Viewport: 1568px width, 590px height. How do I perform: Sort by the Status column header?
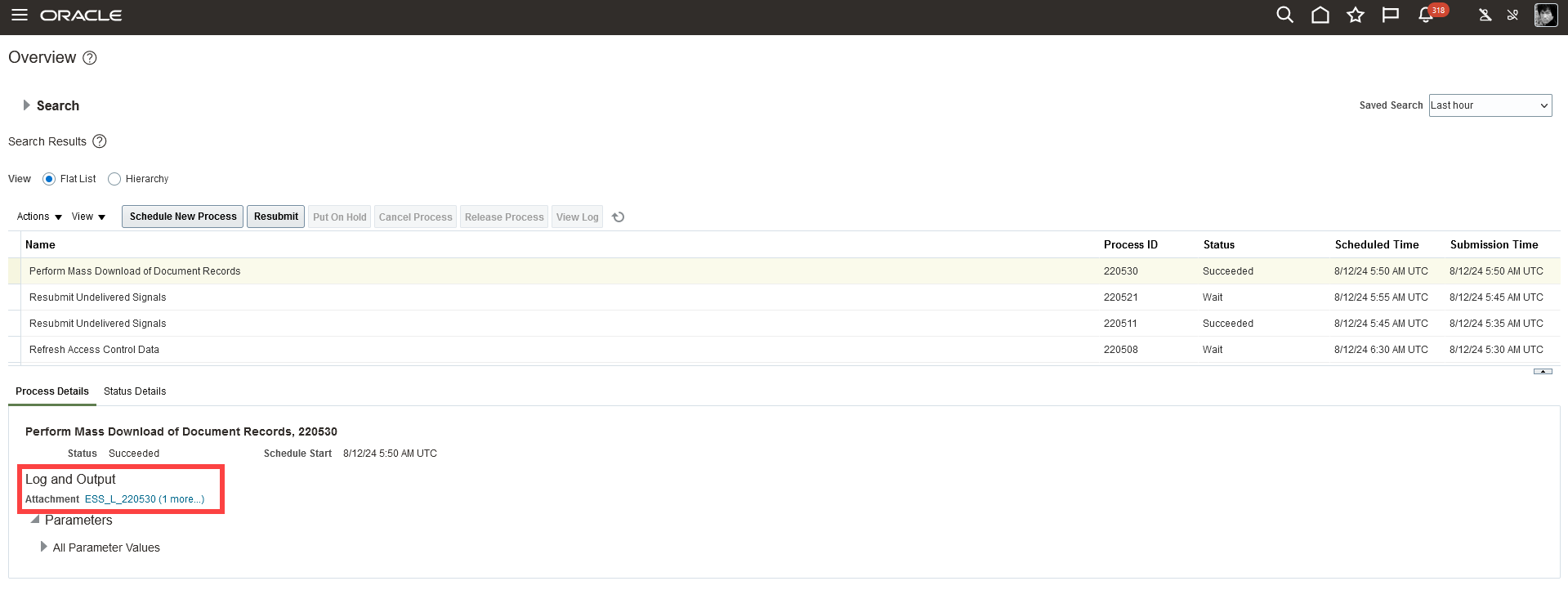click(x=1218, y=244)
